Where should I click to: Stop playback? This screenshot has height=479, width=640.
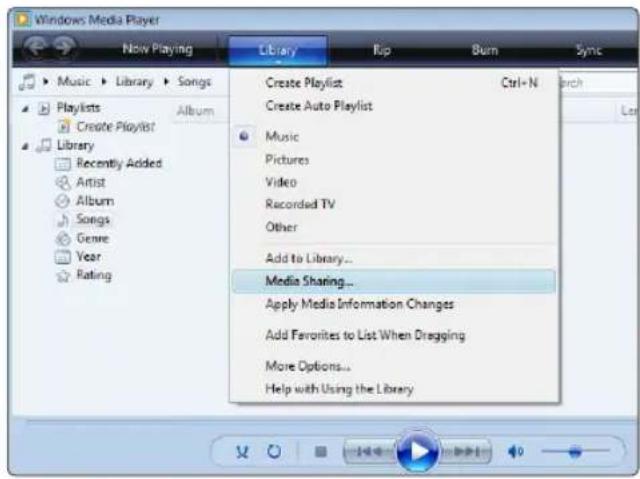(321, 452)
